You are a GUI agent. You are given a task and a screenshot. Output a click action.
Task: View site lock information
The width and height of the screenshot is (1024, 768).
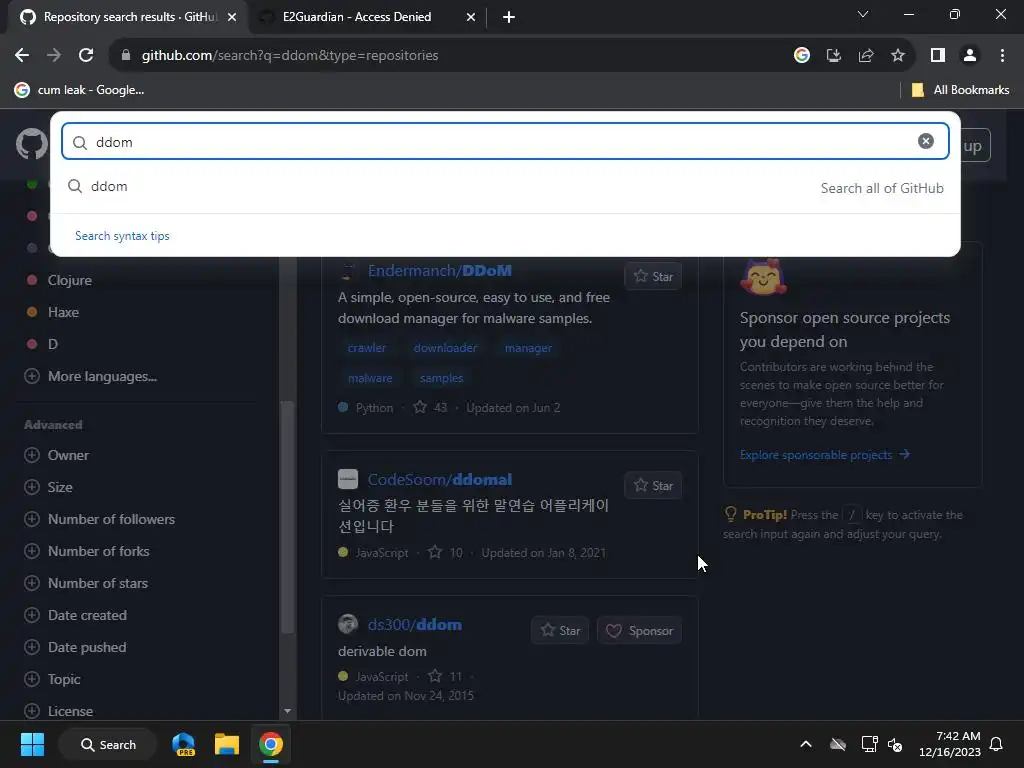point(125,56)
